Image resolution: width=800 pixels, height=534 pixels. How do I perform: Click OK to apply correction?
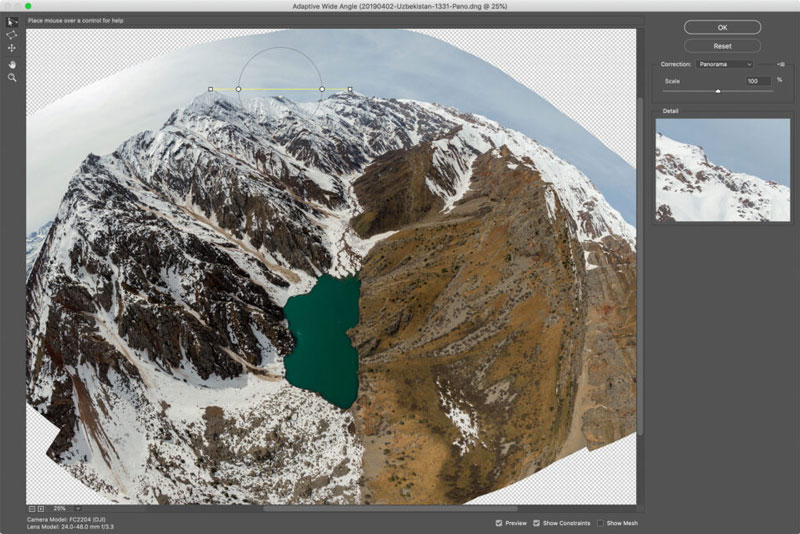point(722,27)
